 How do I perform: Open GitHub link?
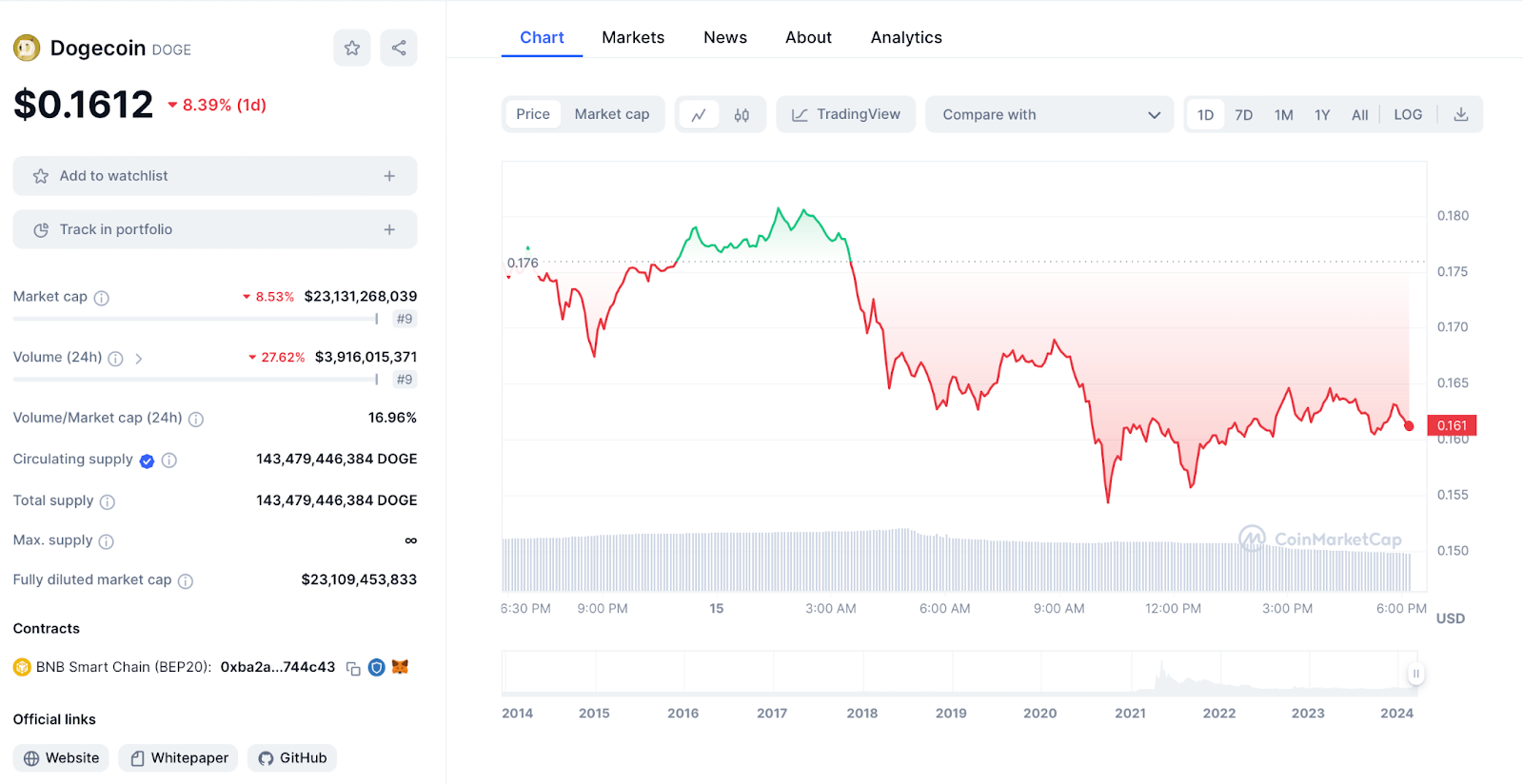click(x=292, y=758)
